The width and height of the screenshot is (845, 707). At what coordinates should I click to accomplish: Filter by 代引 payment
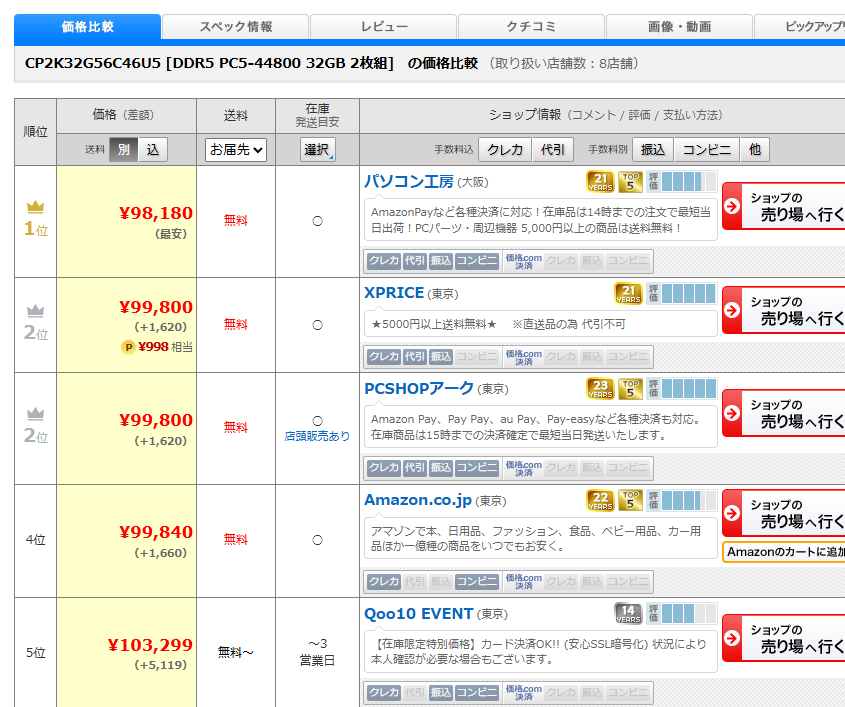point(553,150)
